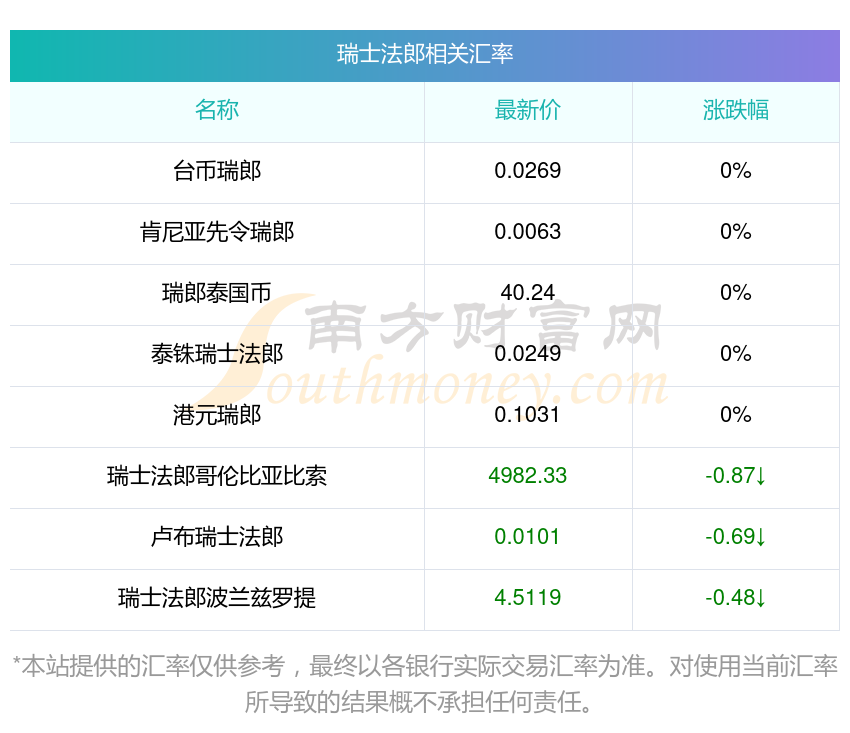Click the -0.87↓ change value
The image size is (850, 733).
tap(736, 476)
